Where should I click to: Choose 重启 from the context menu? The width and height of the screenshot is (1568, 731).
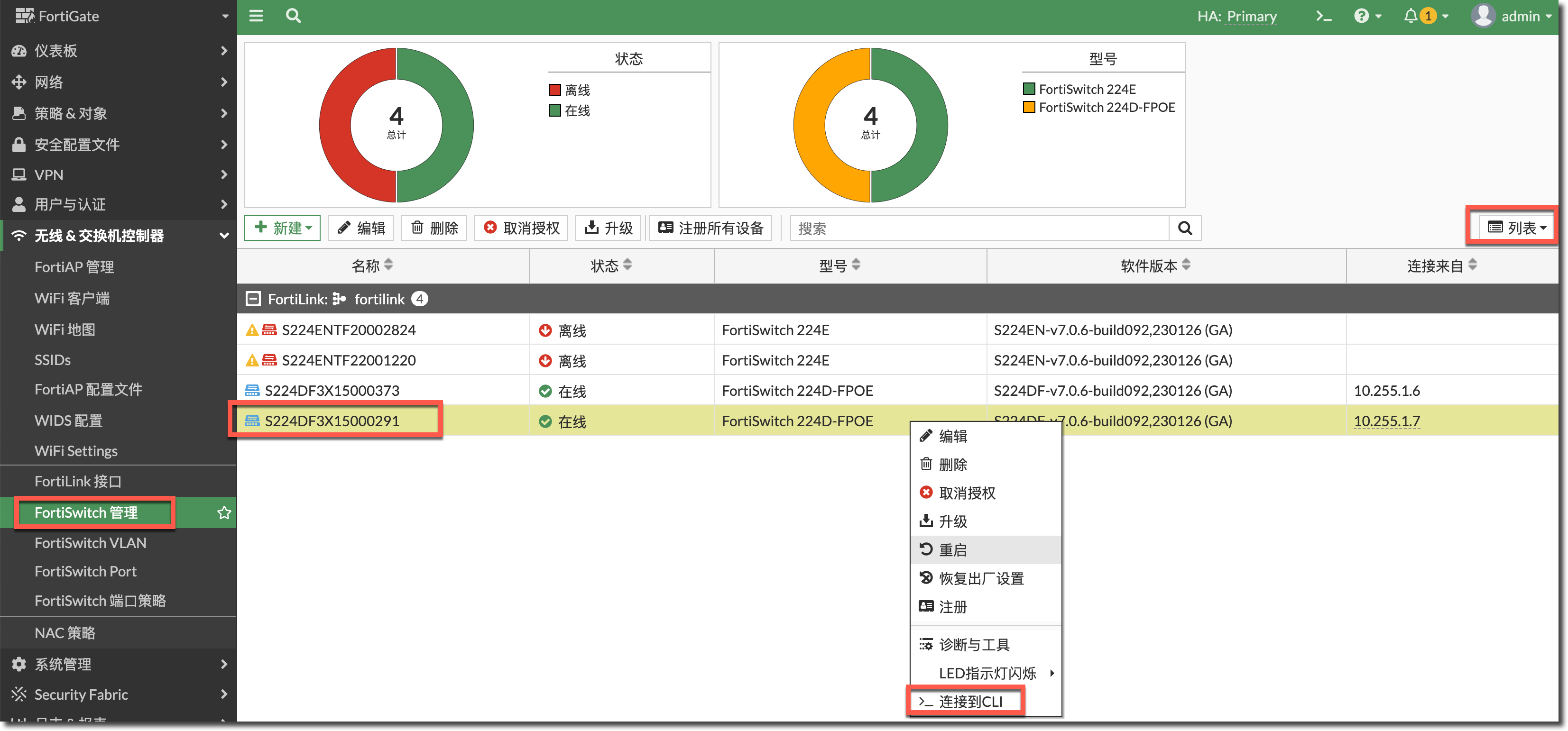tap(952, 550)
